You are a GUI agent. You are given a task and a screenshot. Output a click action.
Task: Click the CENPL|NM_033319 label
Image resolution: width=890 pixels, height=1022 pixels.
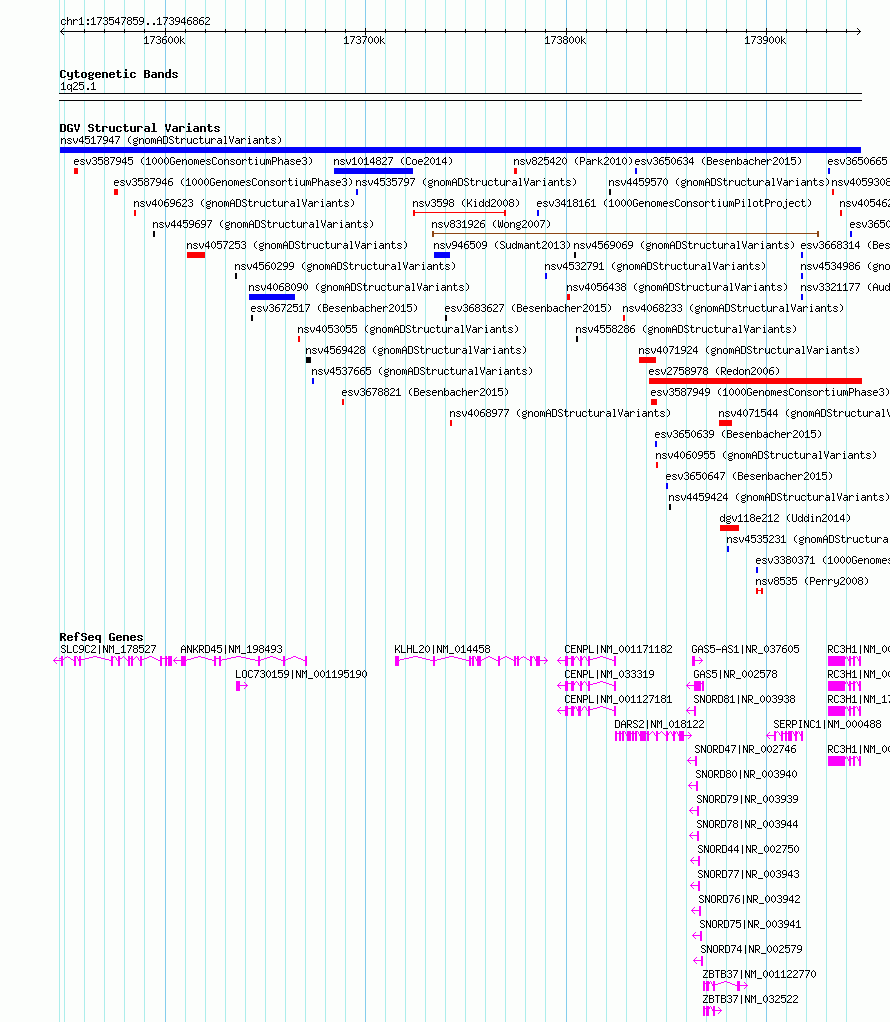pyautogui.click(x=610, y=674)
